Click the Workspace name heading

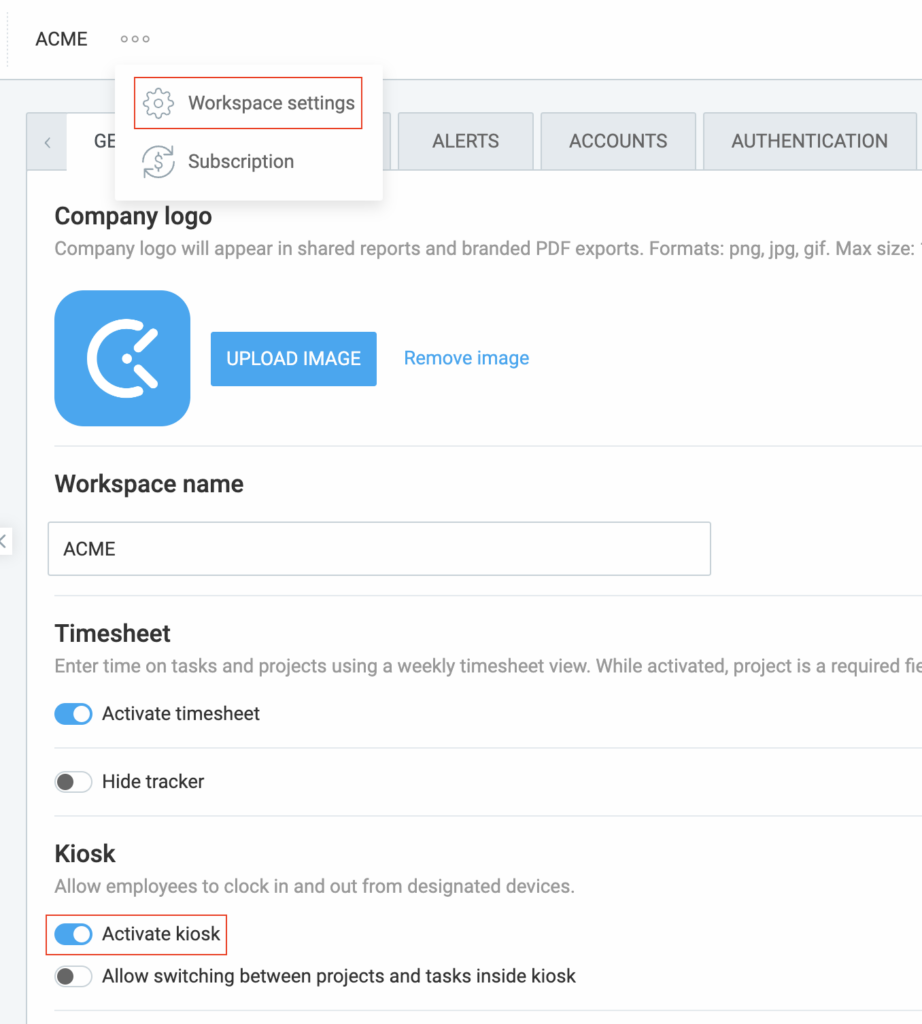[149, 484]
